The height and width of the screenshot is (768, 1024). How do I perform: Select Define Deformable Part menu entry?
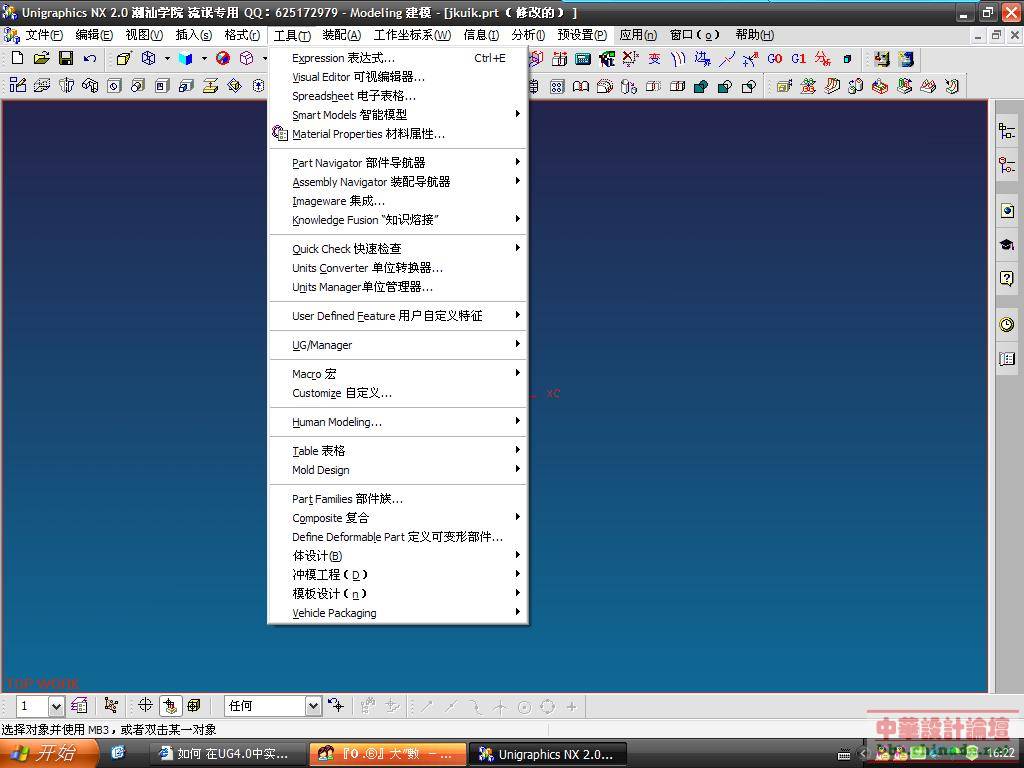(398, 536)
